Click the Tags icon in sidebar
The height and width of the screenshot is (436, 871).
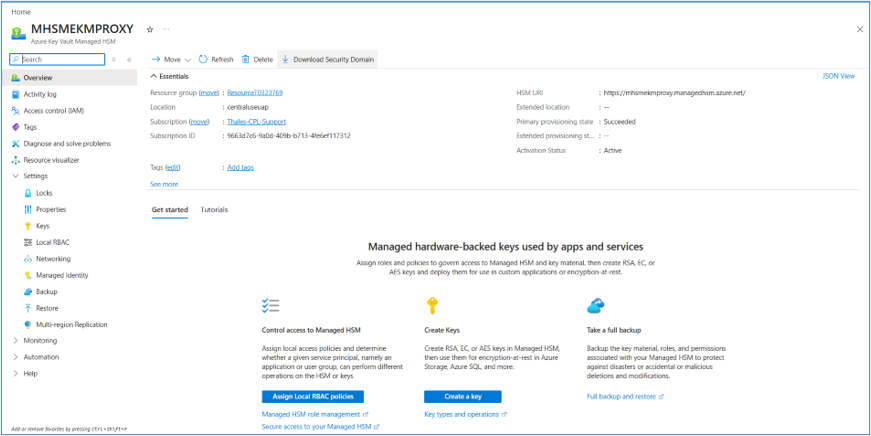[x=16, y=127]
